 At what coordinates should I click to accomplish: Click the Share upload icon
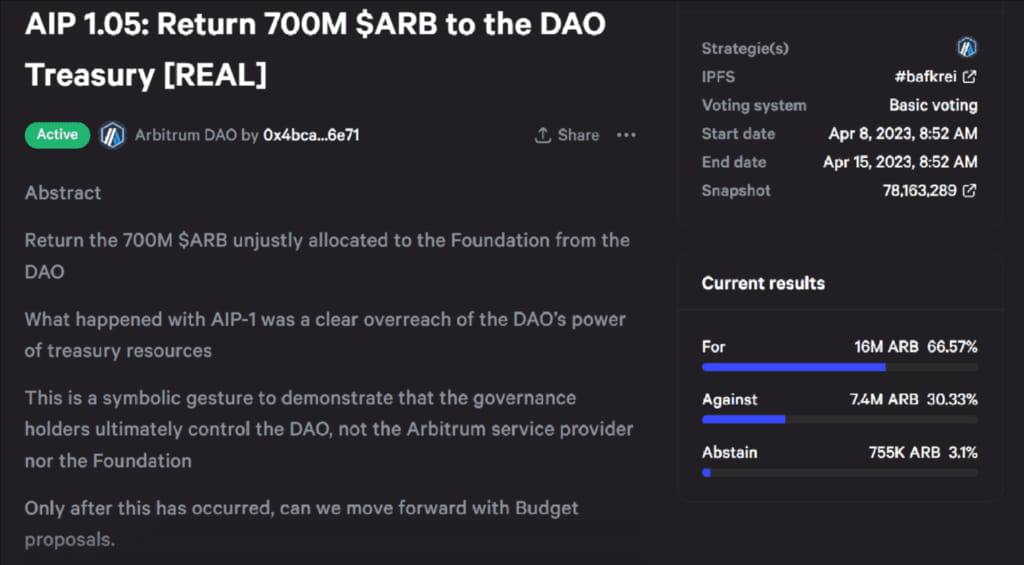[x=543, y=135]
